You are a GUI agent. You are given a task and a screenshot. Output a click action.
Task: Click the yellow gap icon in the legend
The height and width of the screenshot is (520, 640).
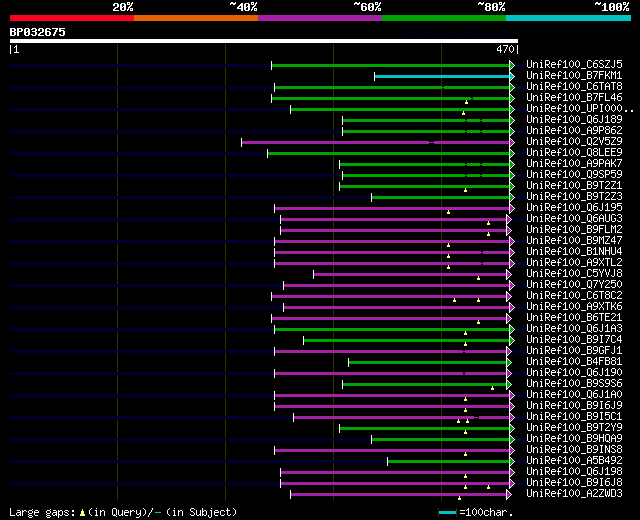tap(82, 513)
